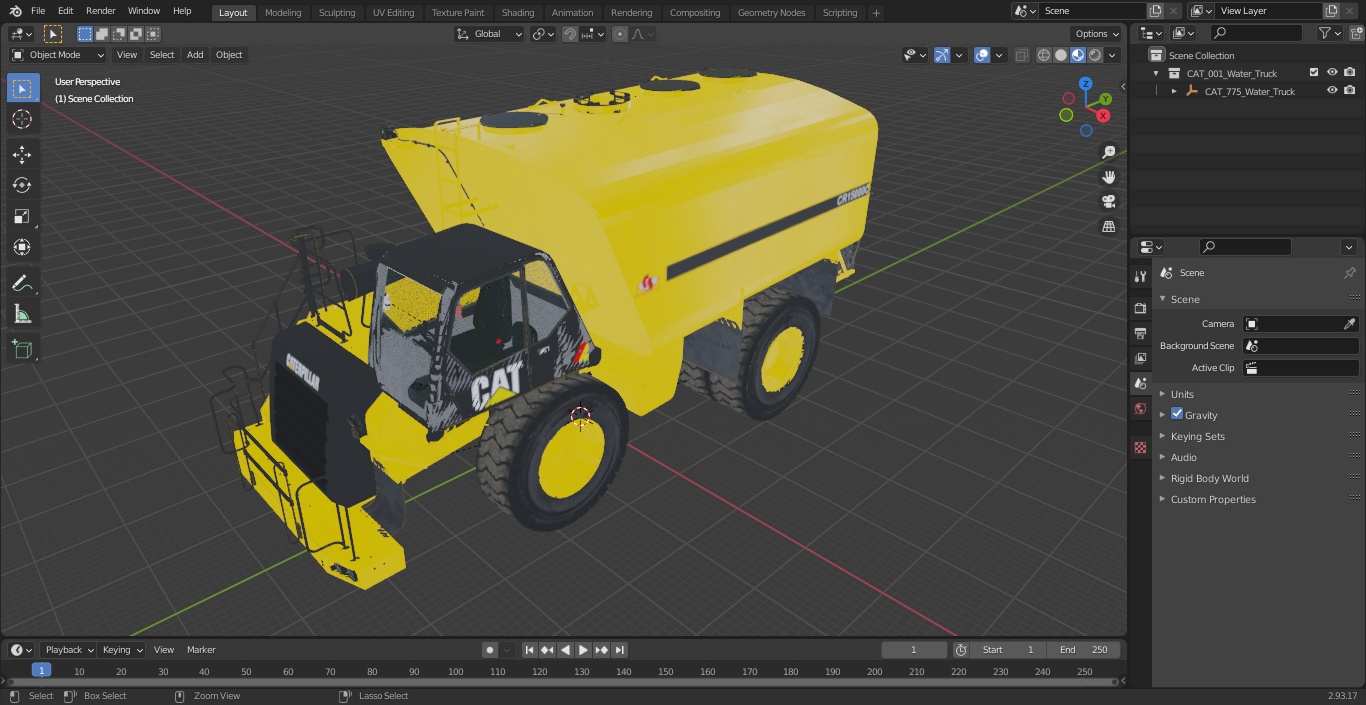Open the Render properties tab
The image size is (1366, 705).
pyautogui.click(x=1140, y=308)
